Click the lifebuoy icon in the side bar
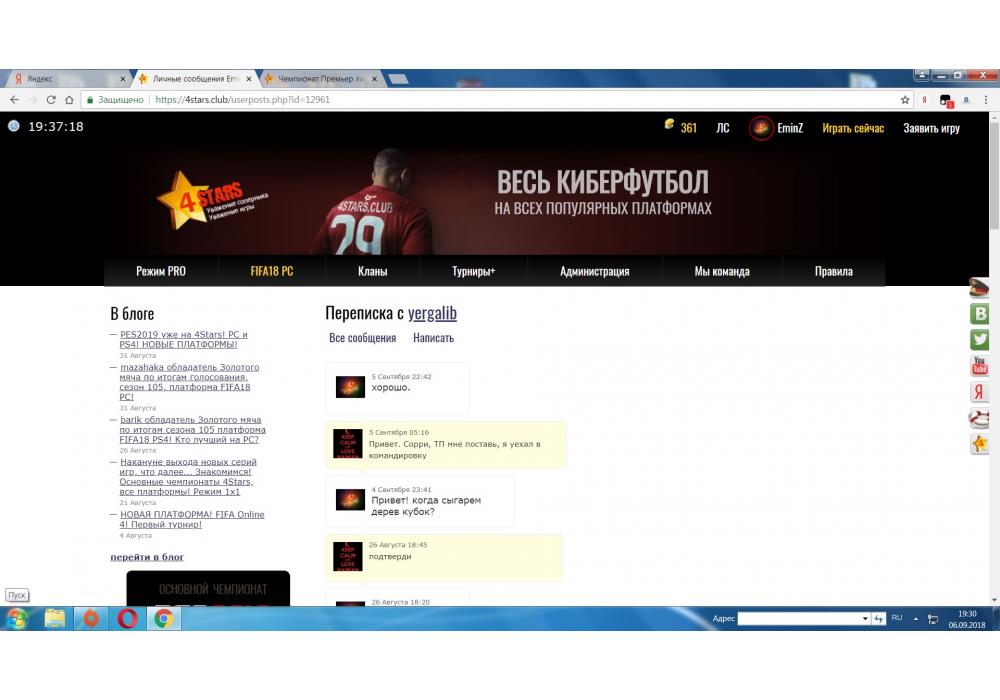Viewport: 1000px width, 700px height. pos(979,418)
